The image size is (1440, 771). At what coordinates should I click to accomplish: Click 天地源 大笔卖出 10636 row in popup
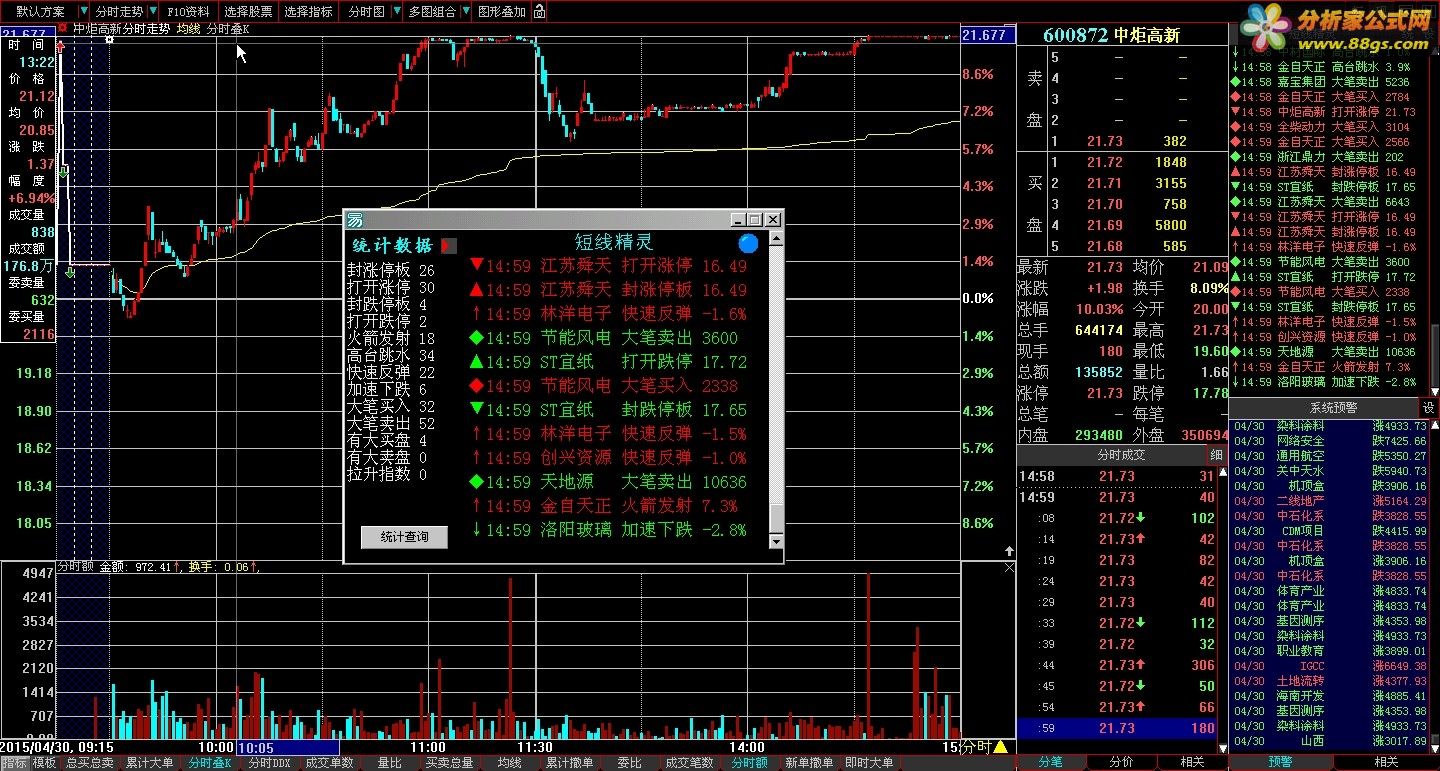pos(609,482)
